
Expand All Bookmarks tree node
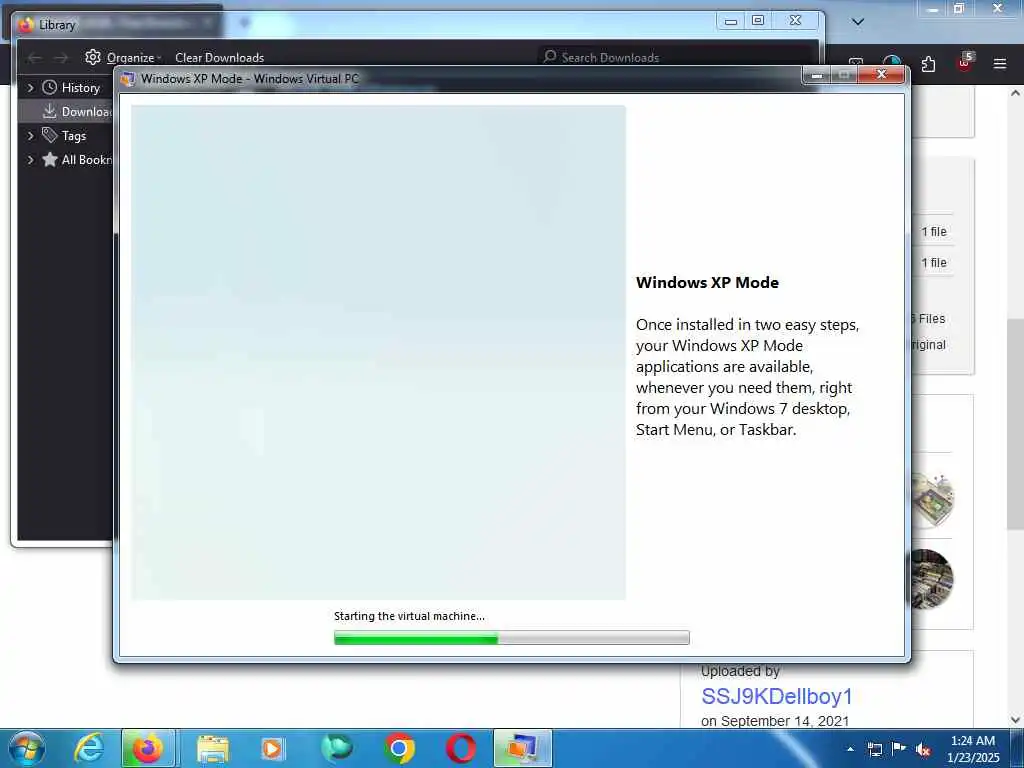click(30, 159)
